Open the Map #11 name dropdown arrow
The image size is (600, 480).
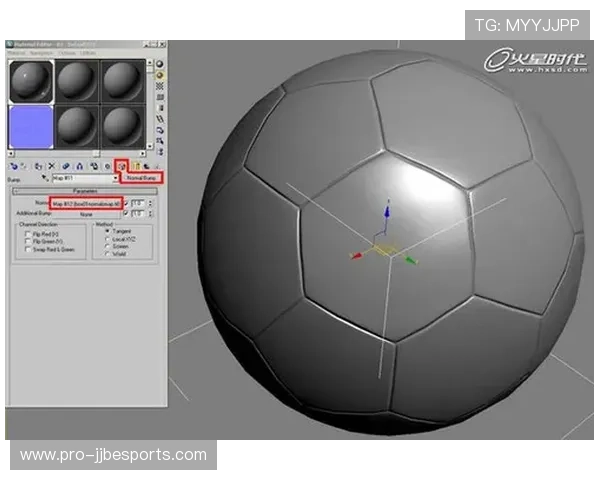[x=115, y=178]
